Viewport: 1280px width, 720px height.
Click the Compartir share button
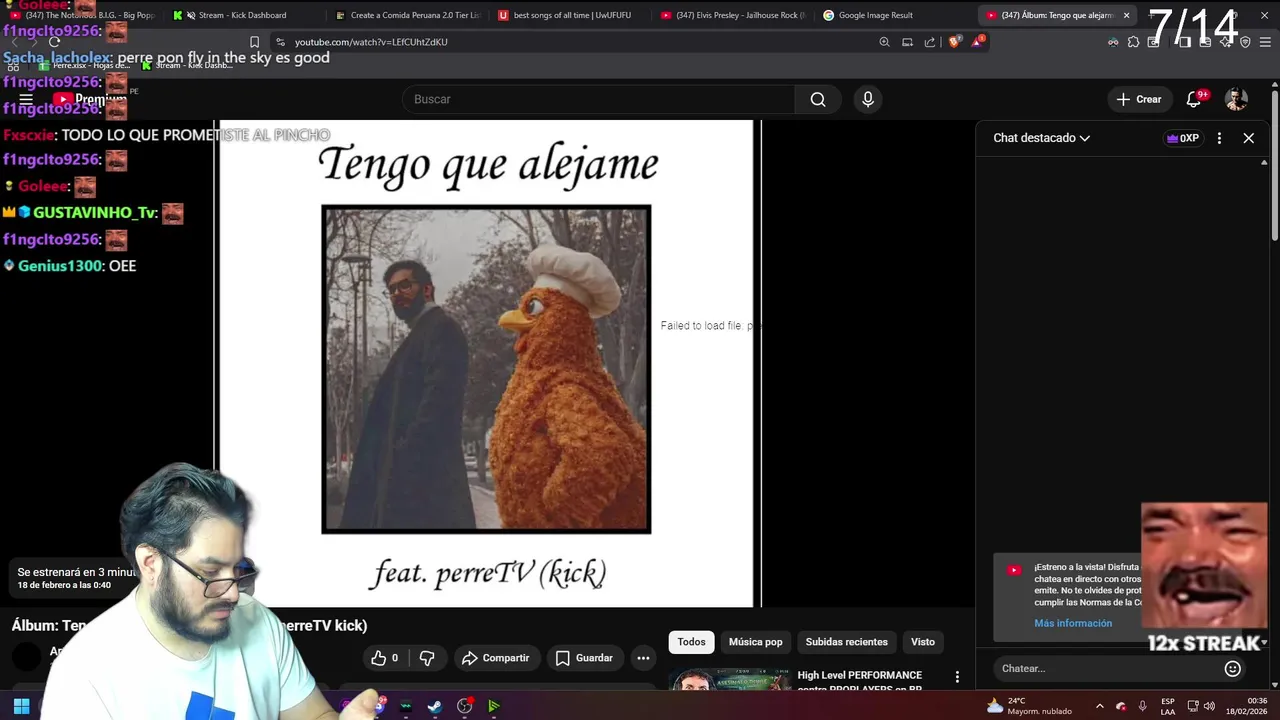point(495,658)
